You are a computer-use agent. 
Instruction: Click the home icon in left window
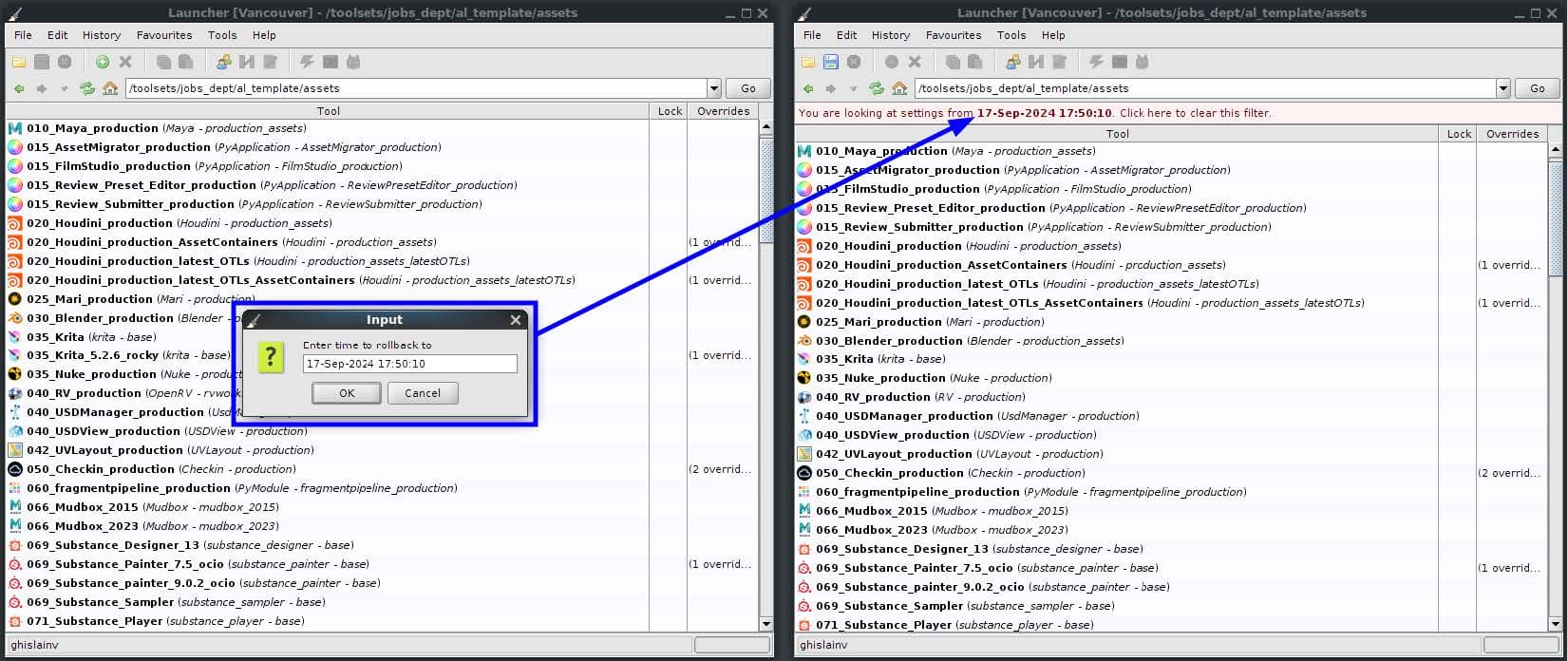pos(110,88)
